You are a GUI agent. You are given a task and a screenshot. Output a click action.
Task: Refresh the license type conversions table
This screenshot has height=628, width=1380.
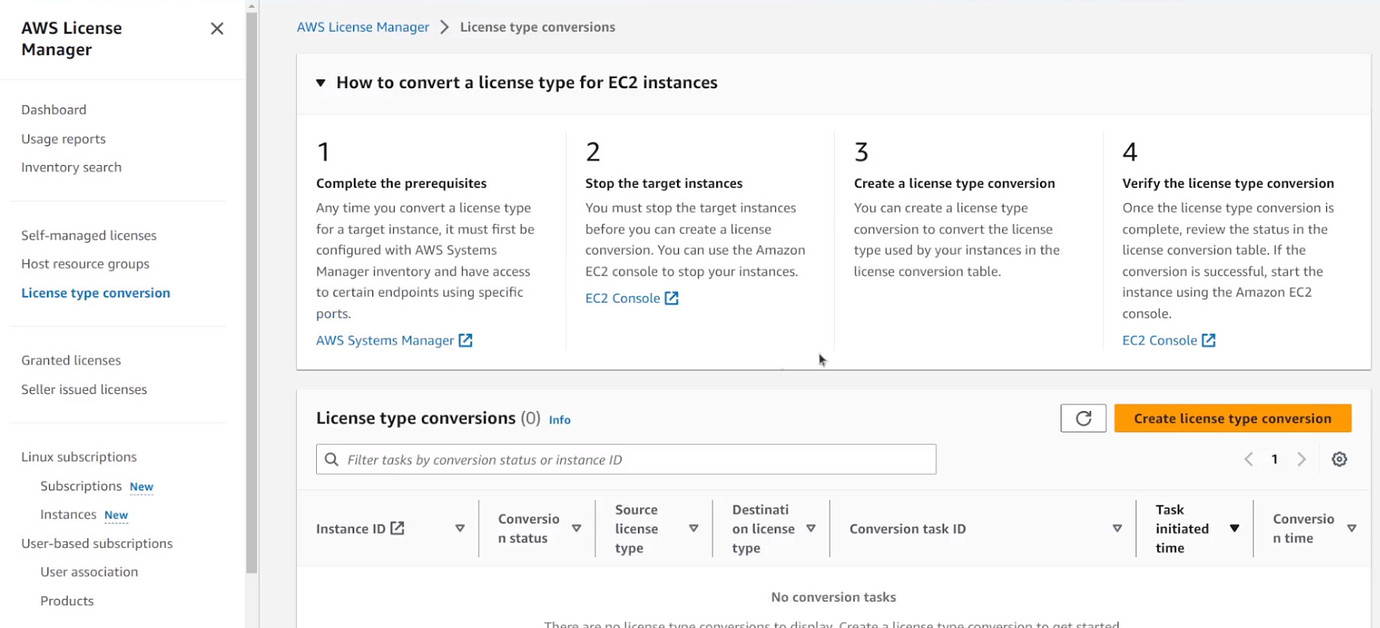pyautogui.click(x=1083, y=418)
